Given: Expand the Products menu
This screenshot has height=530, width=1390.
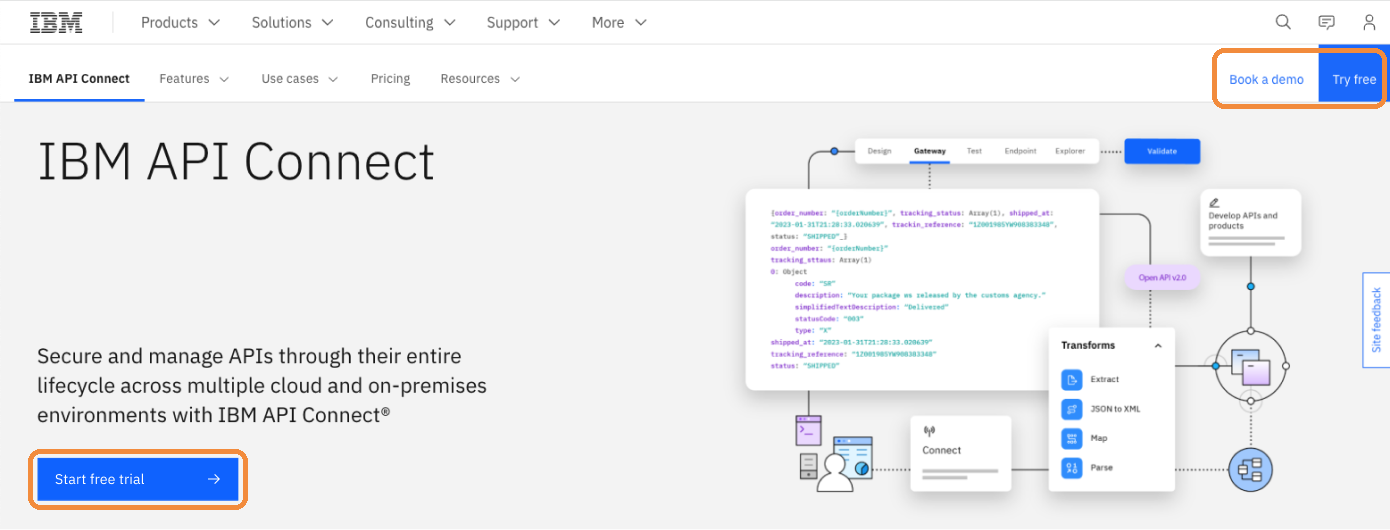Looking at the screenshot, I should coord(183,22).
